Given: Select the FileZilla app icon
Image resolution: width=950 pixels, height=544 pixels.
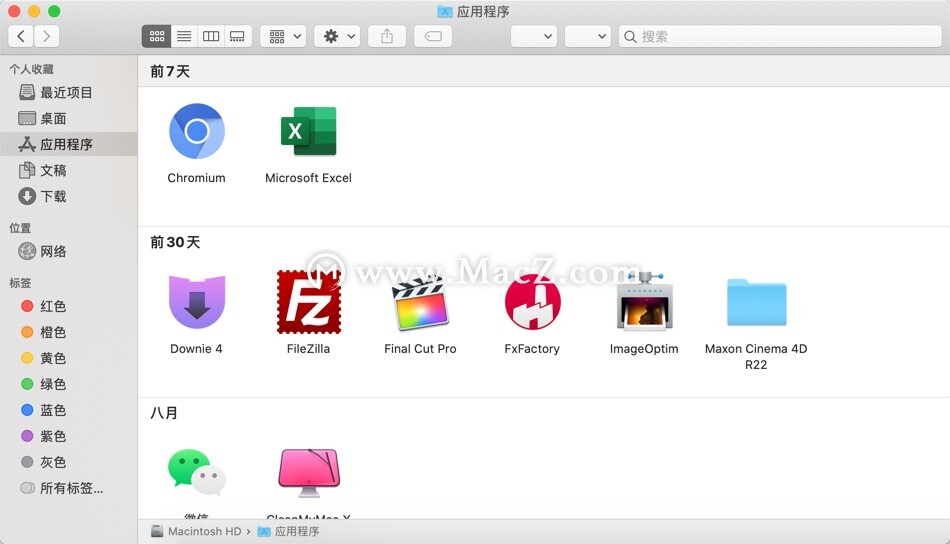Looking at the screenshot, I should point(308,302).
